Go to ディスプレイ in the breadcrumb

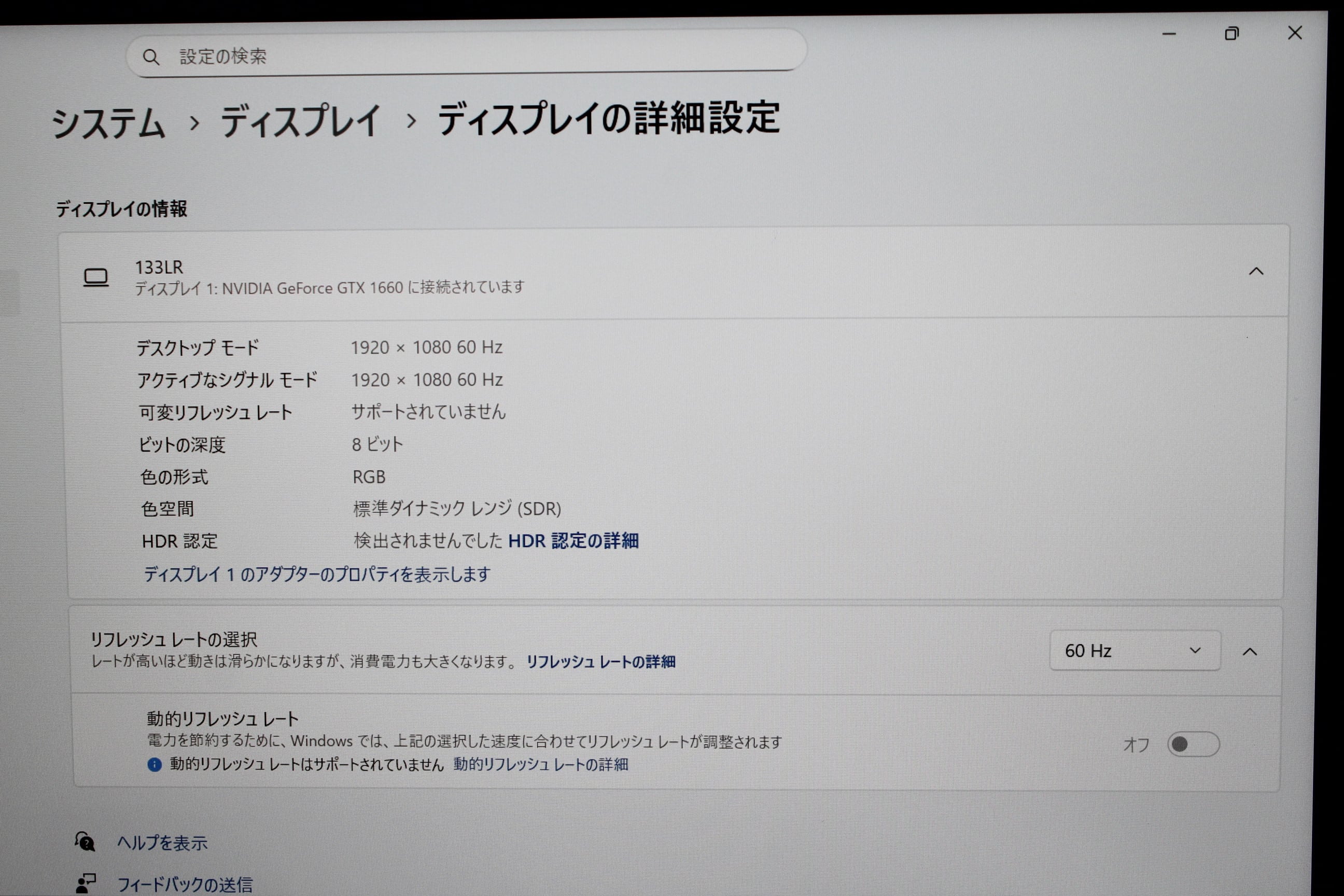click(301, 121)
